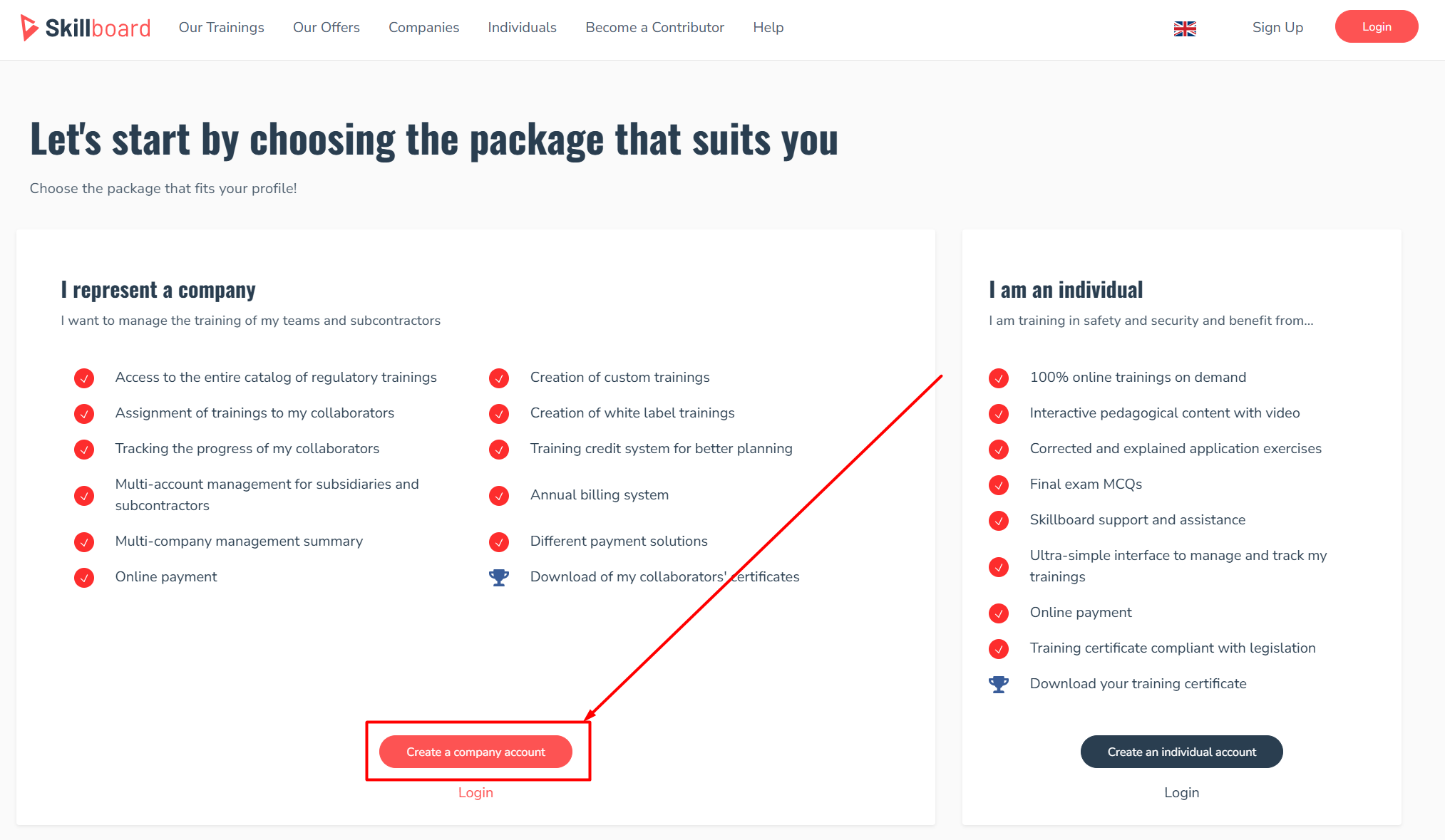Click check icon beside Creation of custom trainings
Viewport: 1445px width, 840px height.
pos(499,378)
